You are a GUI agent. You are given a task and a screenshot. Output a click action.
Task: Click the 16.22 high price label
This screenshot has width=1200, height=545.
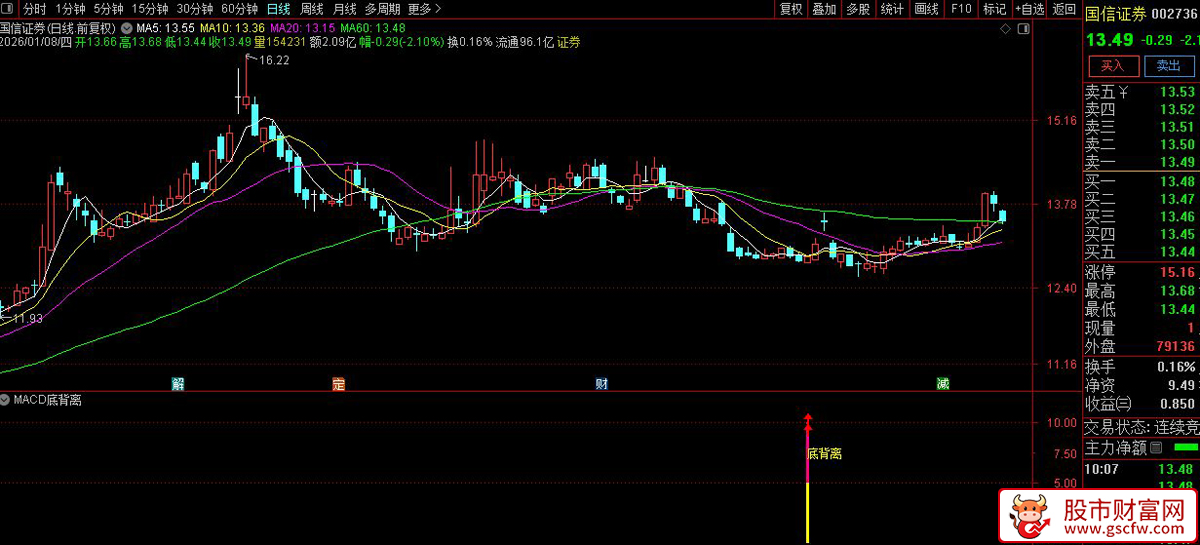tap(274, 61)
